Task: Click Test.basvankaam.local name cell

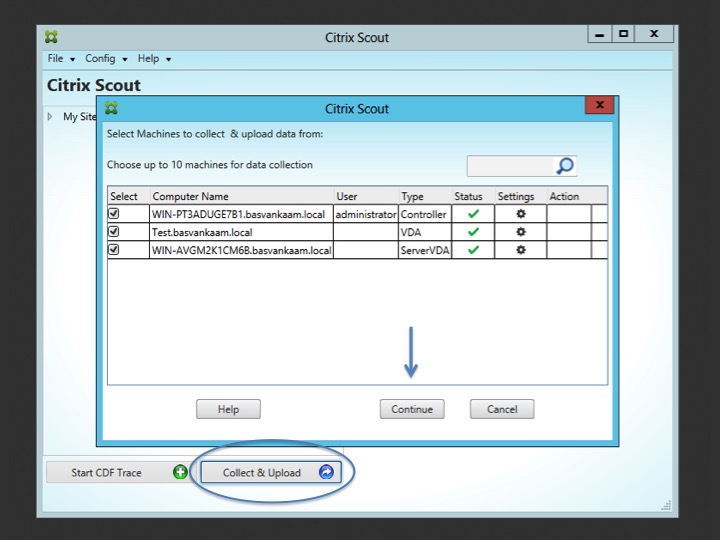Action: (242, 232)
